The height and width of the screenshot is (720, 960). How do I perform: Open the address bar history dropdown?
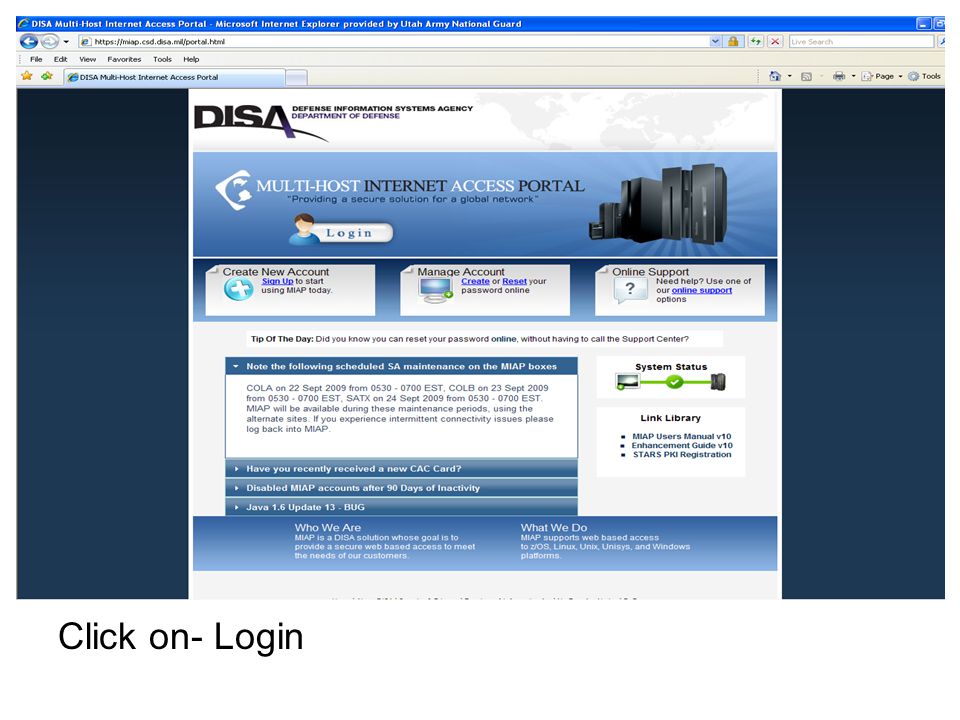coord(715,42)
